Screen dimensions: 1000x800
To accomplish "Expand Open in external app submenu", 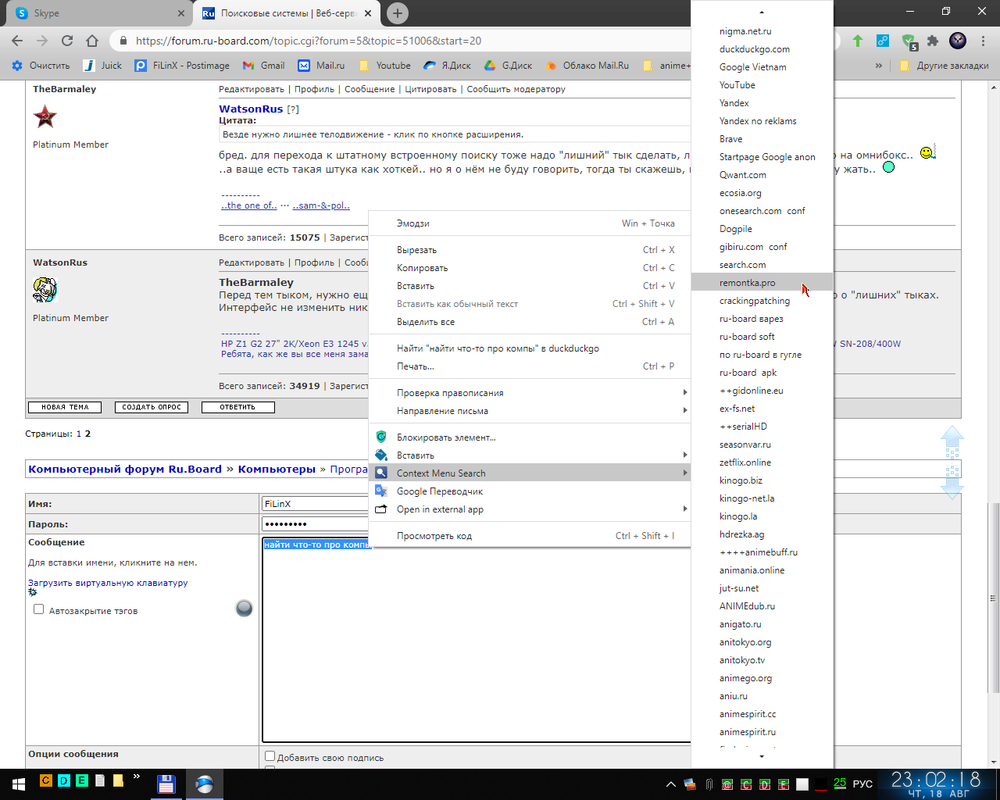I will click(529, 509).
